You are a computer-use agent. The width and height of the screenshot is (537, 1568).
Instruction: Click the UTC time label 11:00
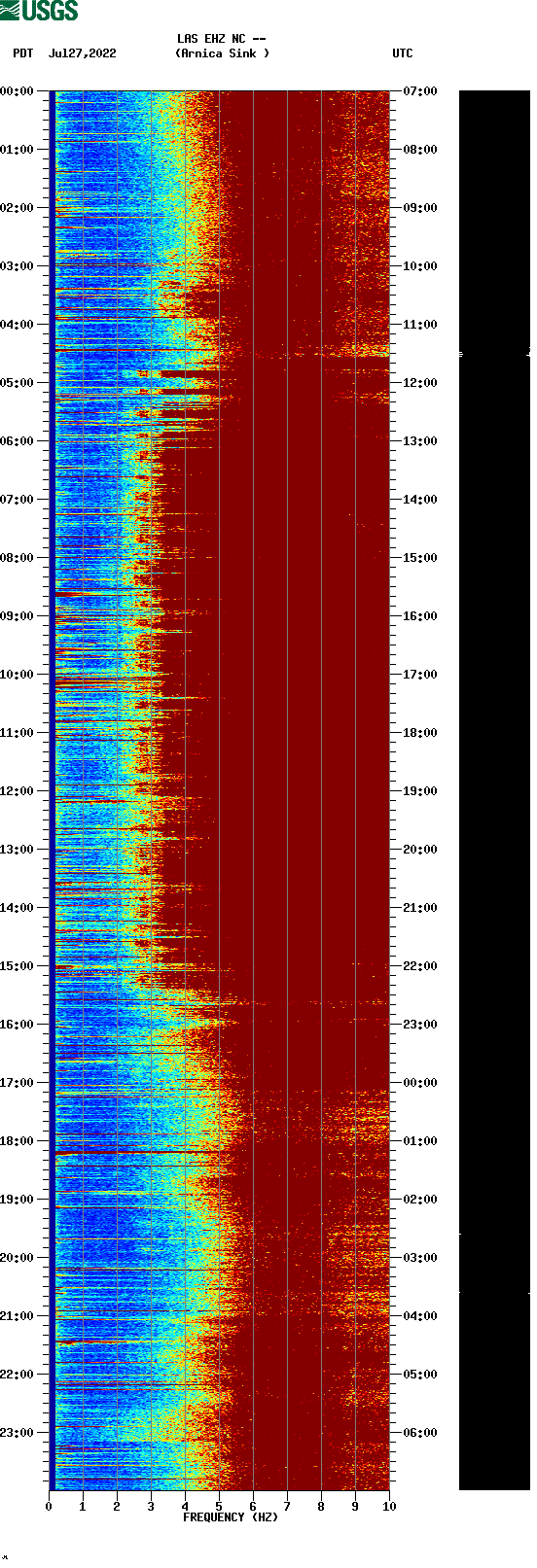420,325
